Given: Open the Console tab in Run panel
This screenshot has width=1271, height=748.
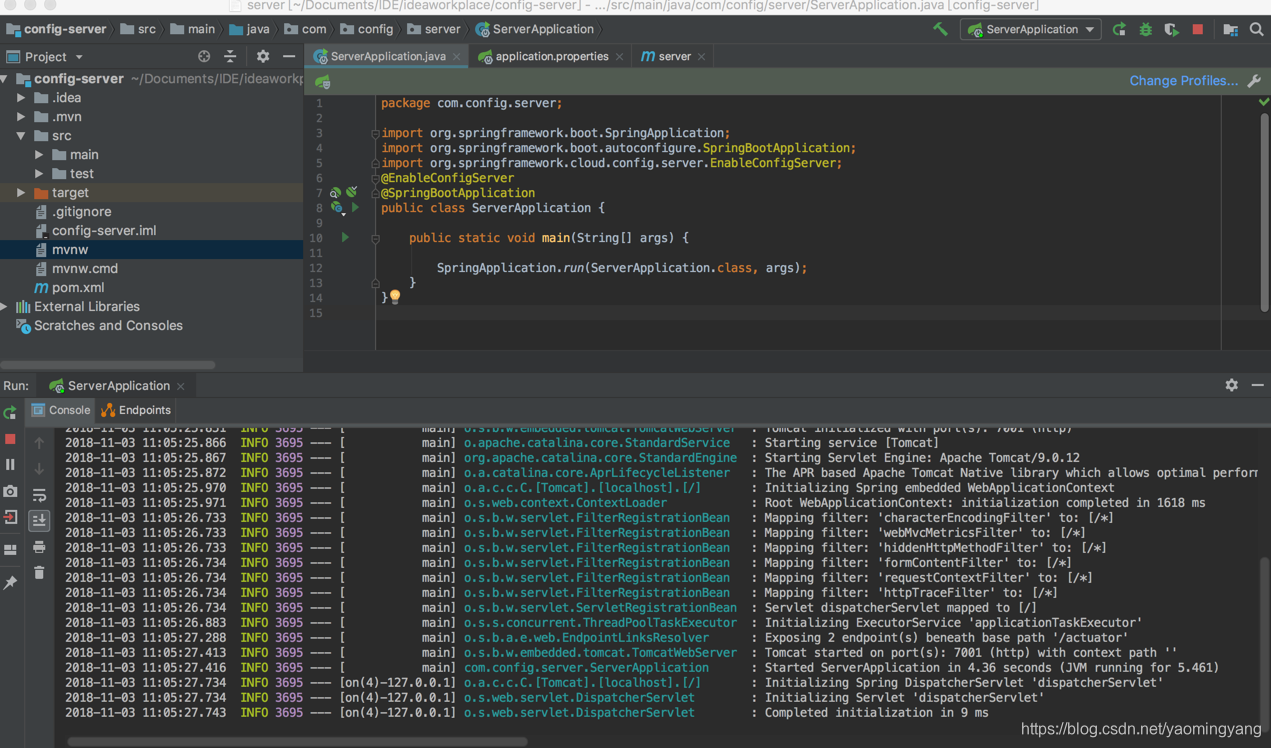Looking at the screenshot, I should [x=61, y=410].
